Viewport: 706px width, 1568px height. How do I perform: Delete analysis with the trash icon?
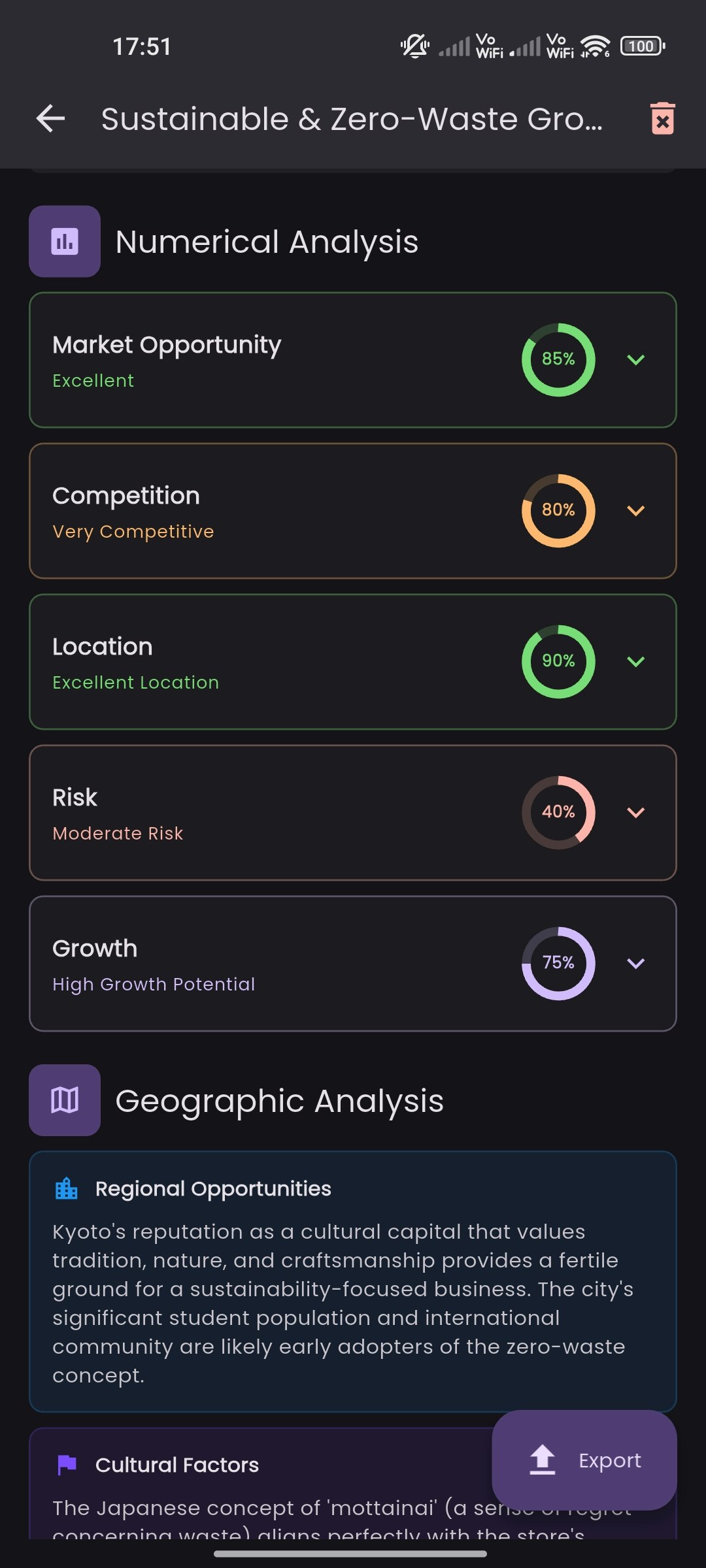tap(662, 119)
